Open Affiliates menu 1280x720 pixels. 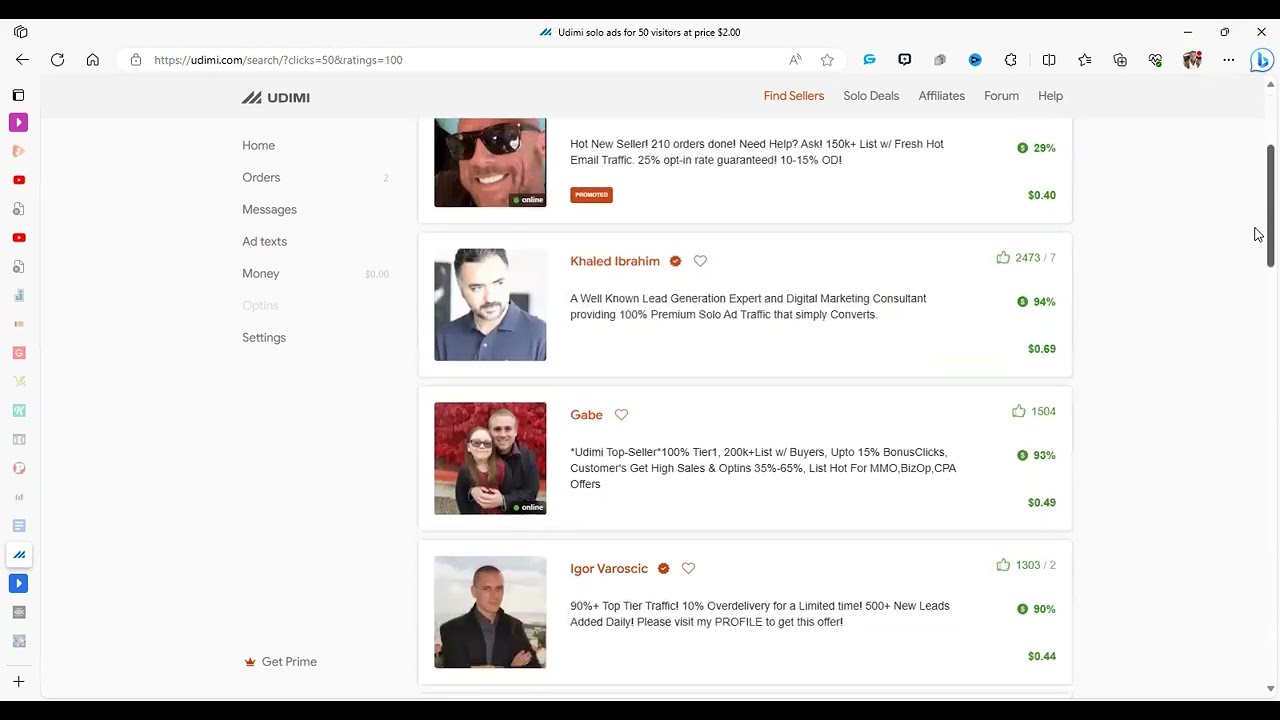coord(942,96)
